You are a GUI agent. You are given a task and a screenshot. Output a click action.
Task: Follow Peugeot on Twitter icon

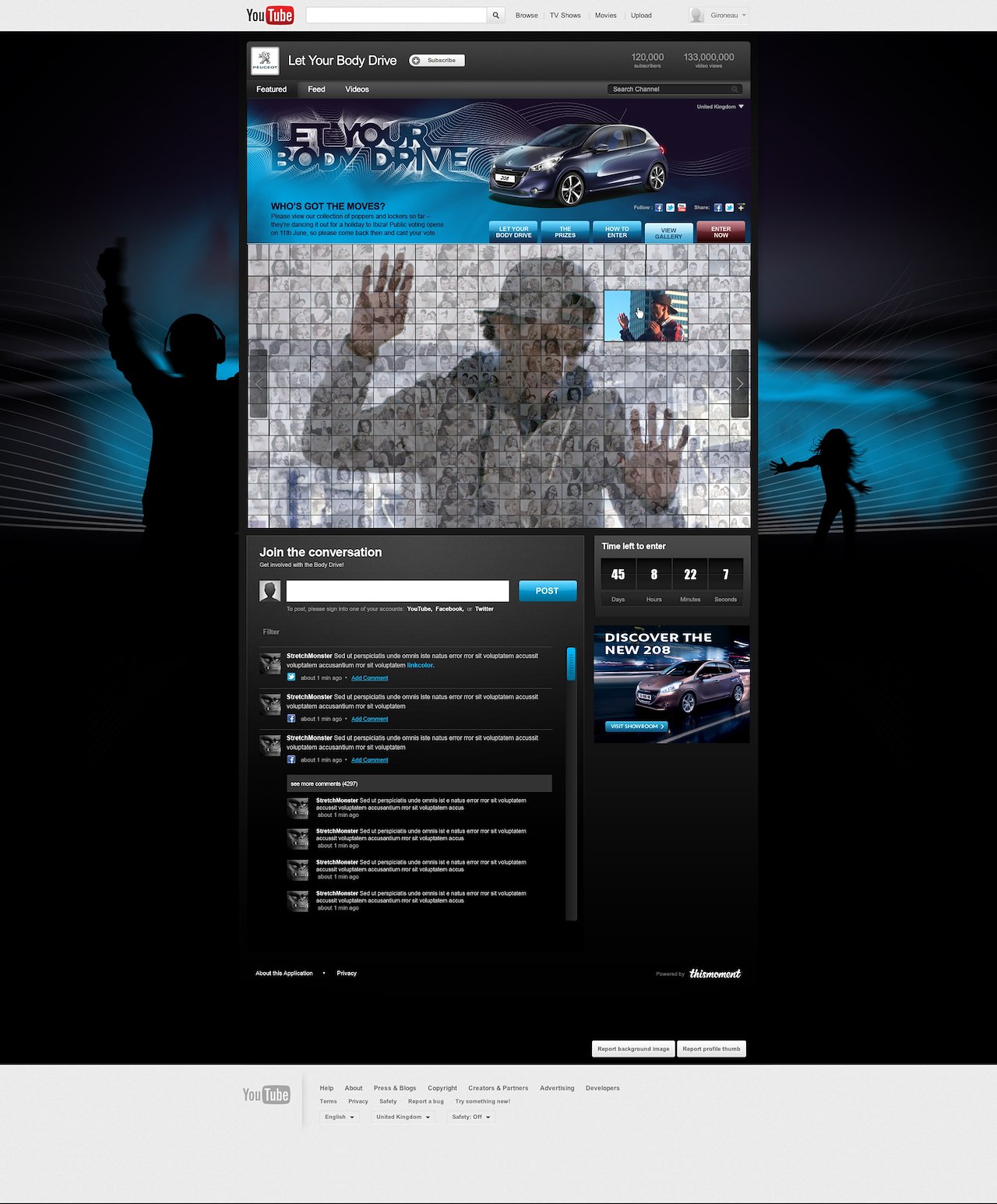pos(670,208)
